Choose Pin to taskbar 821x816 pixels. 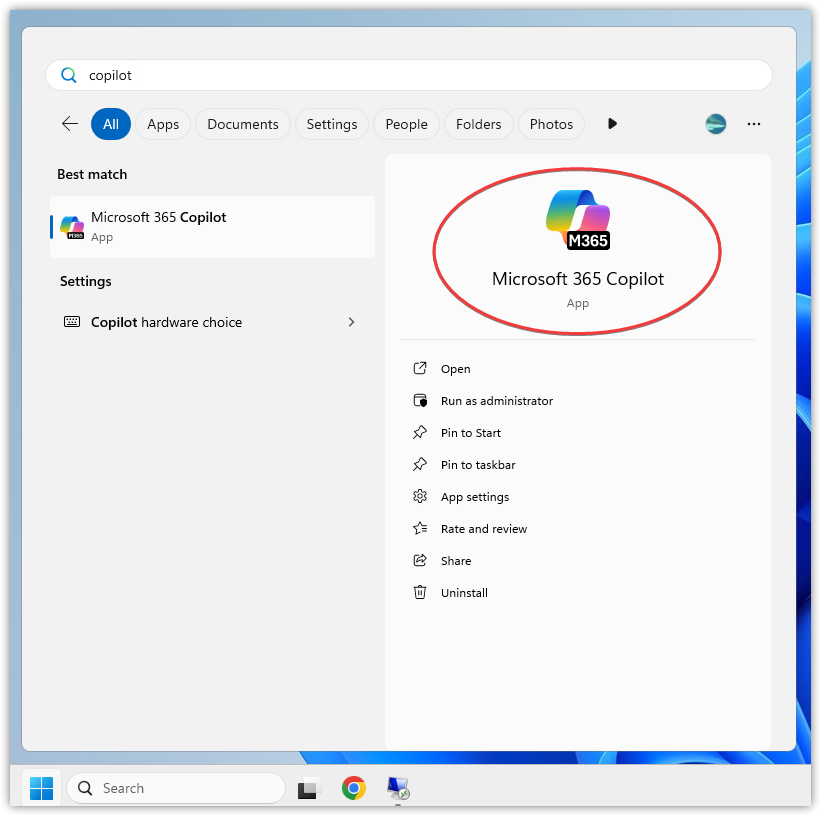(478, 465)
